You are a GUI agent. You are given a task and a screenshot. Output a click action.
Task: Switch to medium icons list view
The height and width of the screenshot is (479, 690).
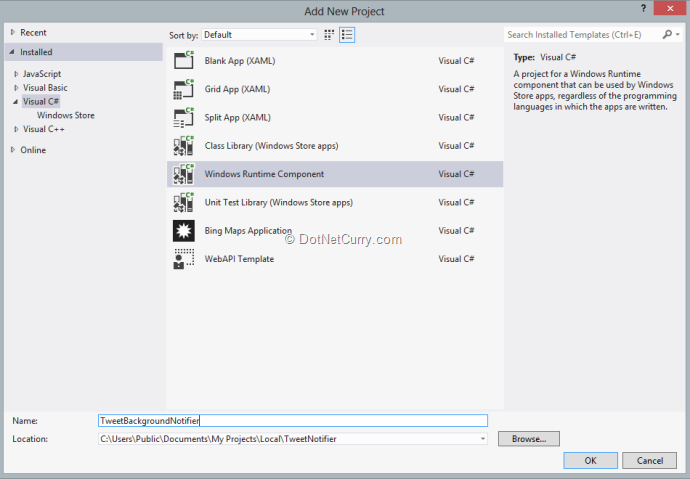(347, 35)
